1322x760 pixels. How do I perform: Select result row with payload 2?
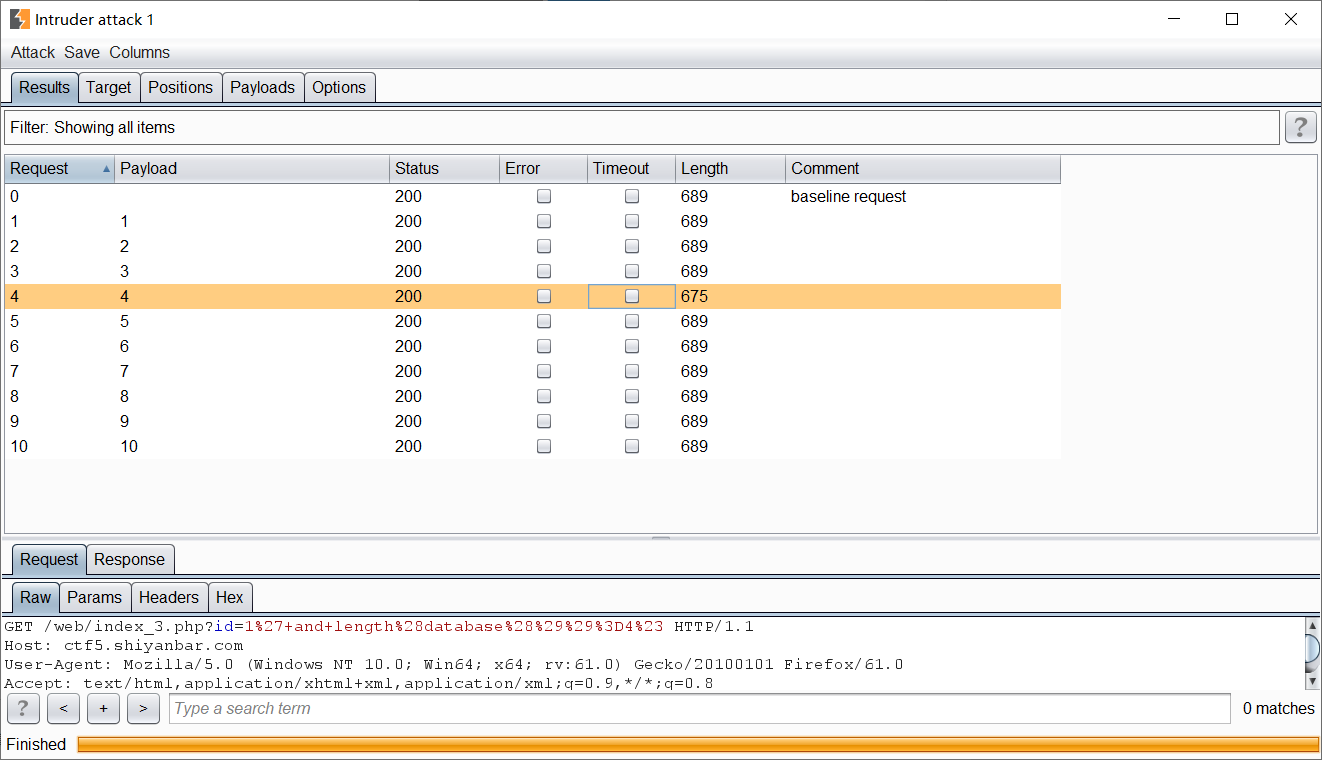[x=533, y=247]
